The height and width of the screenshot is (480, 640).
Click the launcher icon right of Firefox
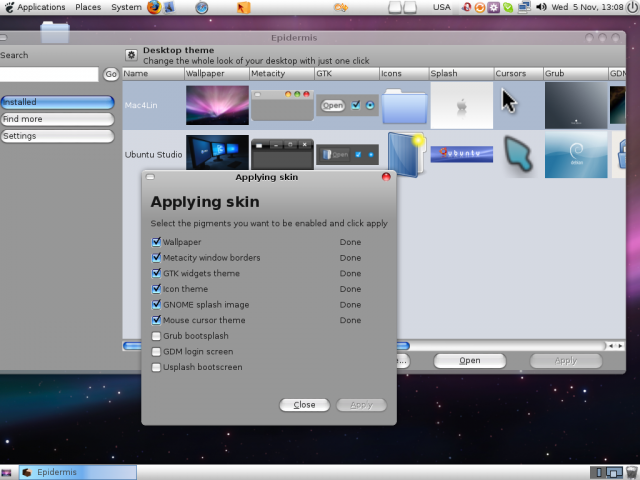coord(169,7)
